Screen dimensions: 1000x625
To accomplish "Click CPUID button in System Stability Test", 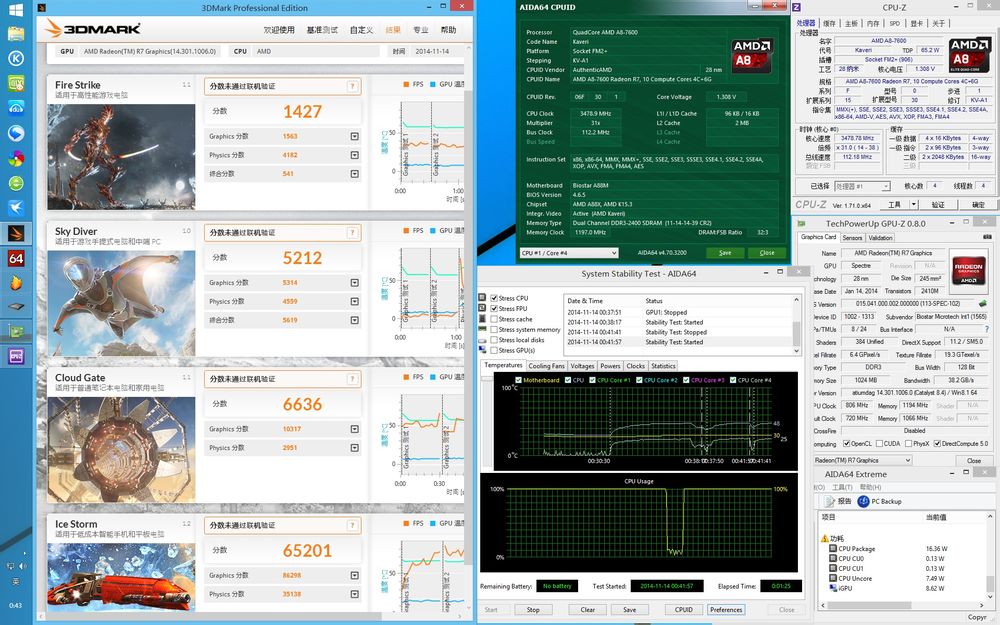I will 684,610.
